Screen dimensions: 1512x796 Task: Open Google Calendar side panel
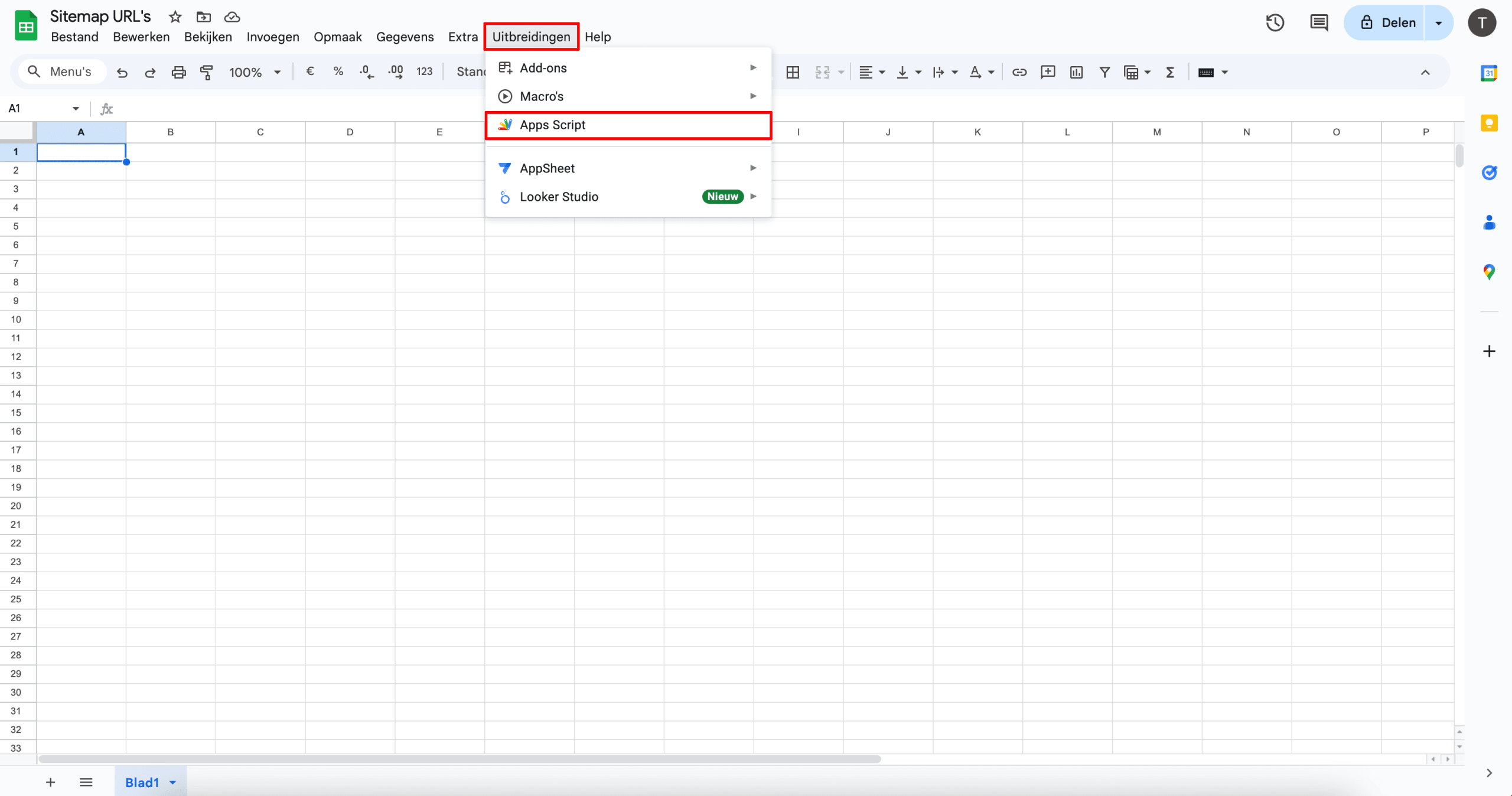pyautogui.click(x=1489, y=73)
